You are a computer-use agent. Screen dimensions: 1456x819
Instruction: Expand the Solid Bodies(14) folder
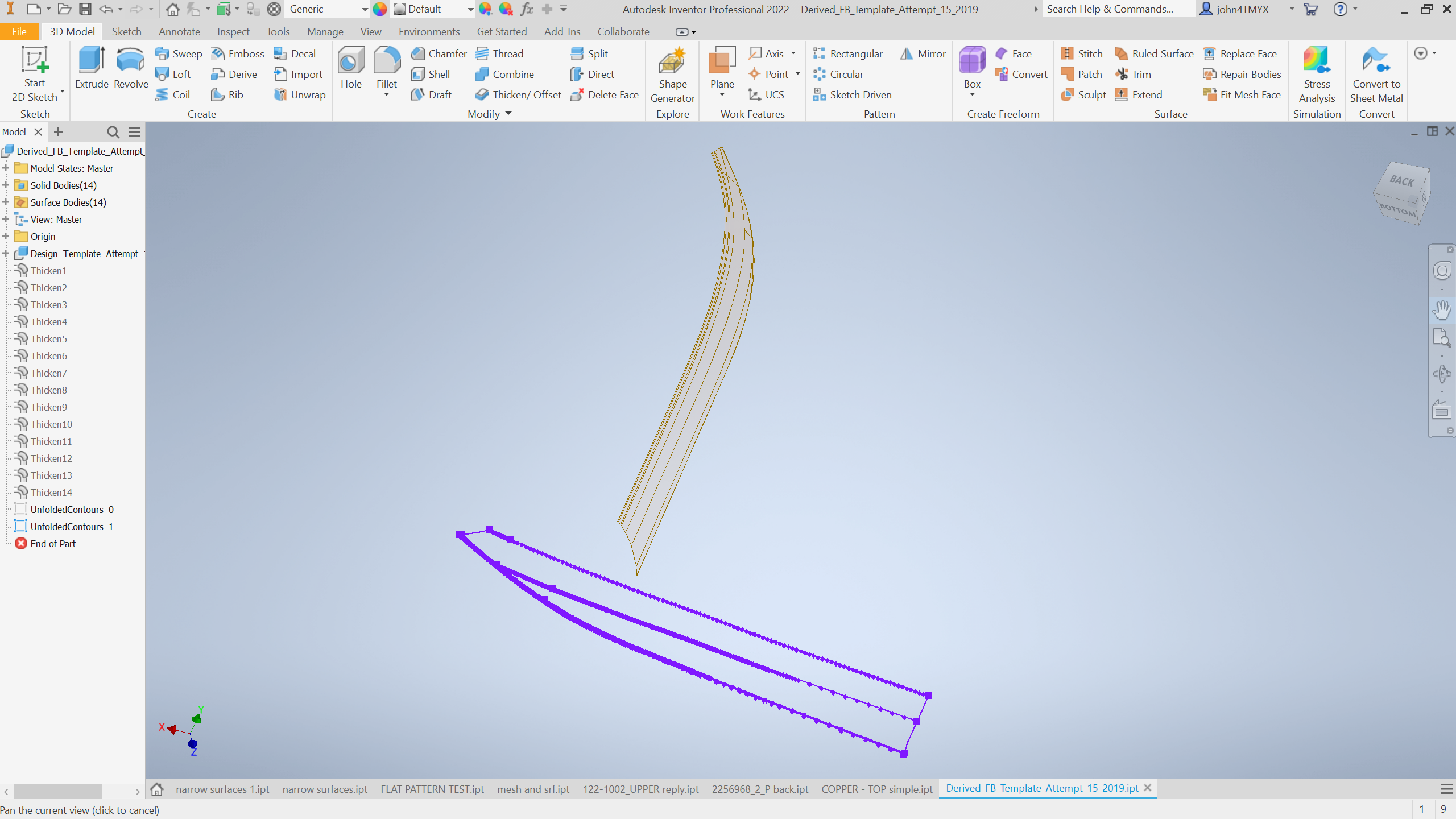coord(6,185)
